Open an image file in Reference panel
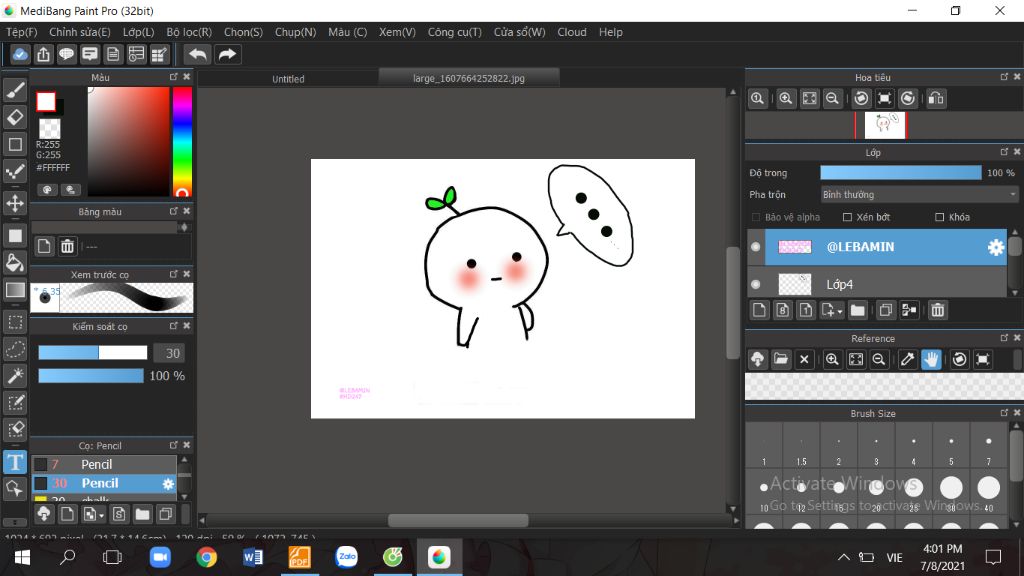This screenshot has height=576, width=1024. 780,359
